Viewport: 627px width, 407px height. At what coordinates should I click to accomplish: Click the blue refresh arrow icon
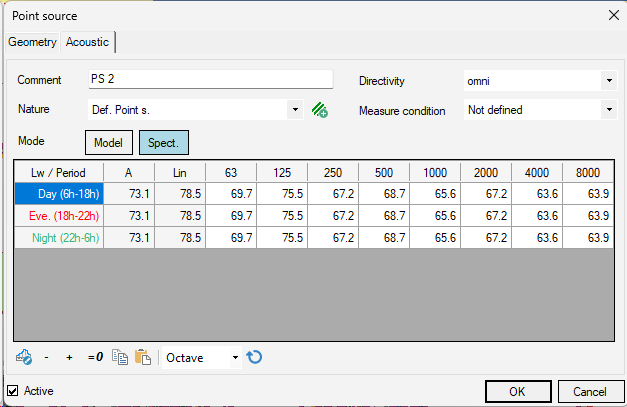[254, 357]
